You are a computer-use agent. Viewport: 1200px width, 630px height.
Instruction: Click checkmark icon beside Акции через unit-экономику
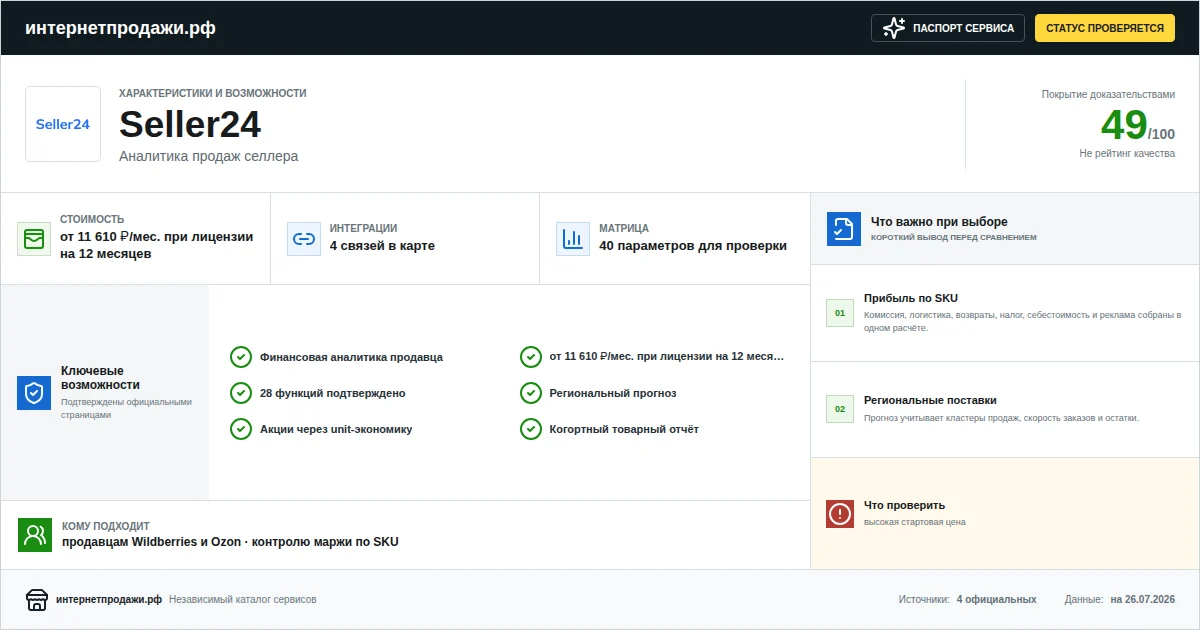(x=241, y=429)
